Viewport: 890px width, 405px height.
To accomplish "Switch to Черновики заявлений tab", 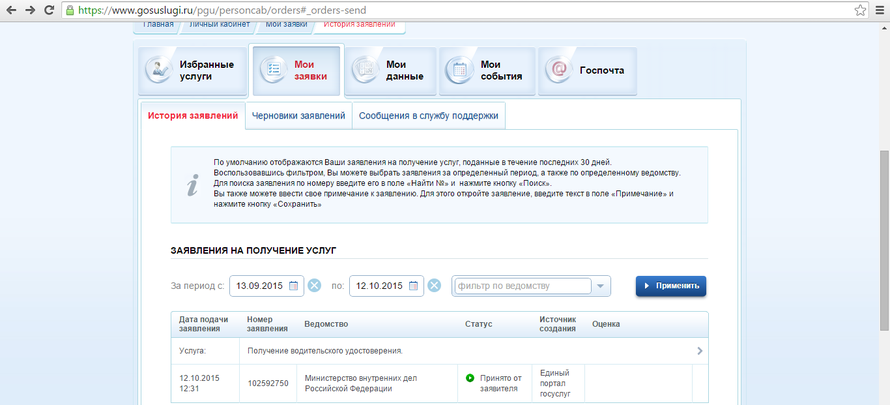I will coord(299,115).
